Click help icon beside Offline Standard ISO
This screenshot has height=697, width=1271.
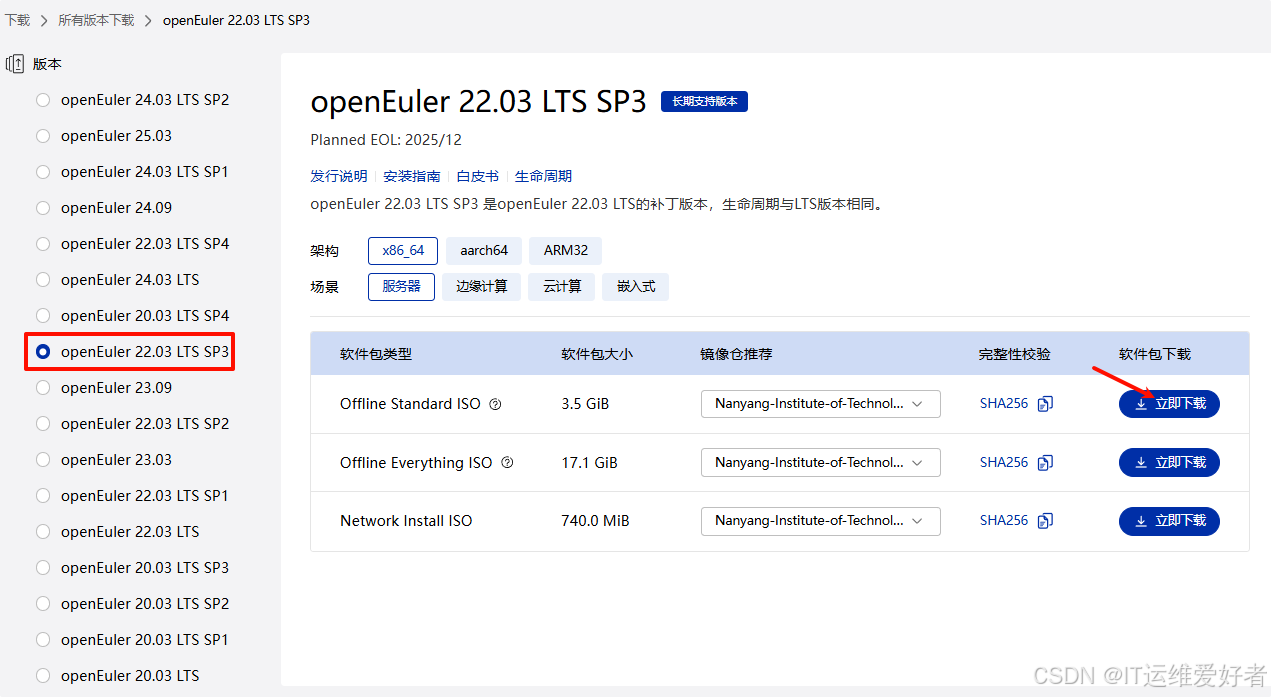pyautogui.click(x=495, y=404)
